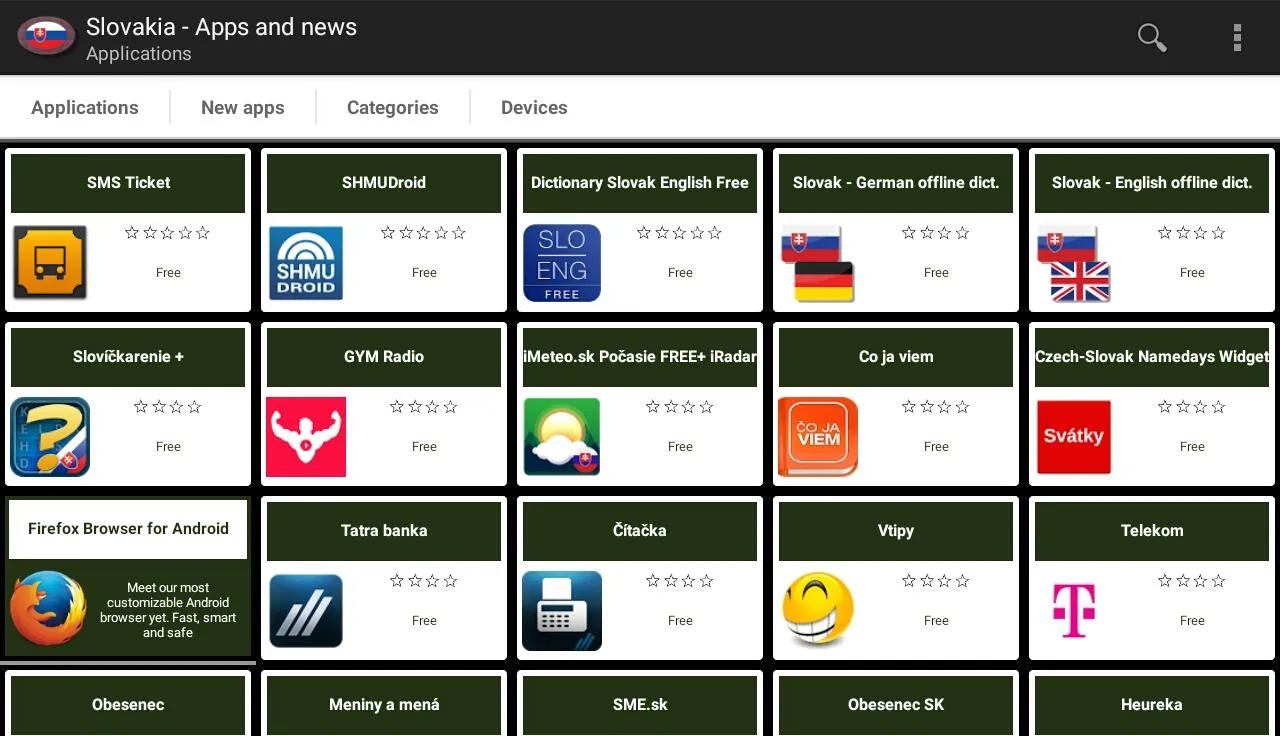Tap the Čo ja viem book icon
The image size is (1280, 736).
coord(818,437)
